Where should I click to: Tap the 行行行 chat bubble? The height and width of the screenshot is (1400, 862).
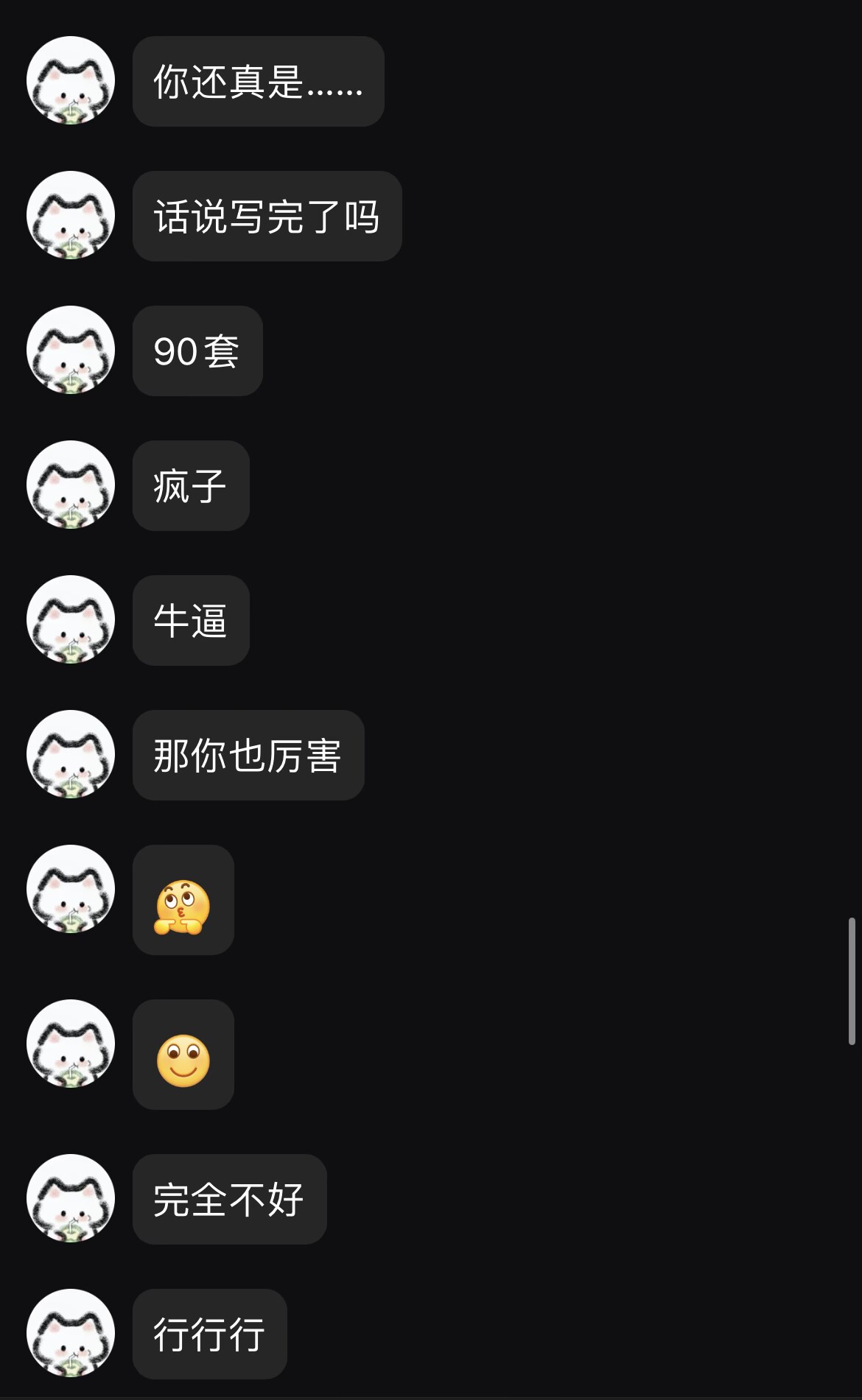pos(210,1334)
